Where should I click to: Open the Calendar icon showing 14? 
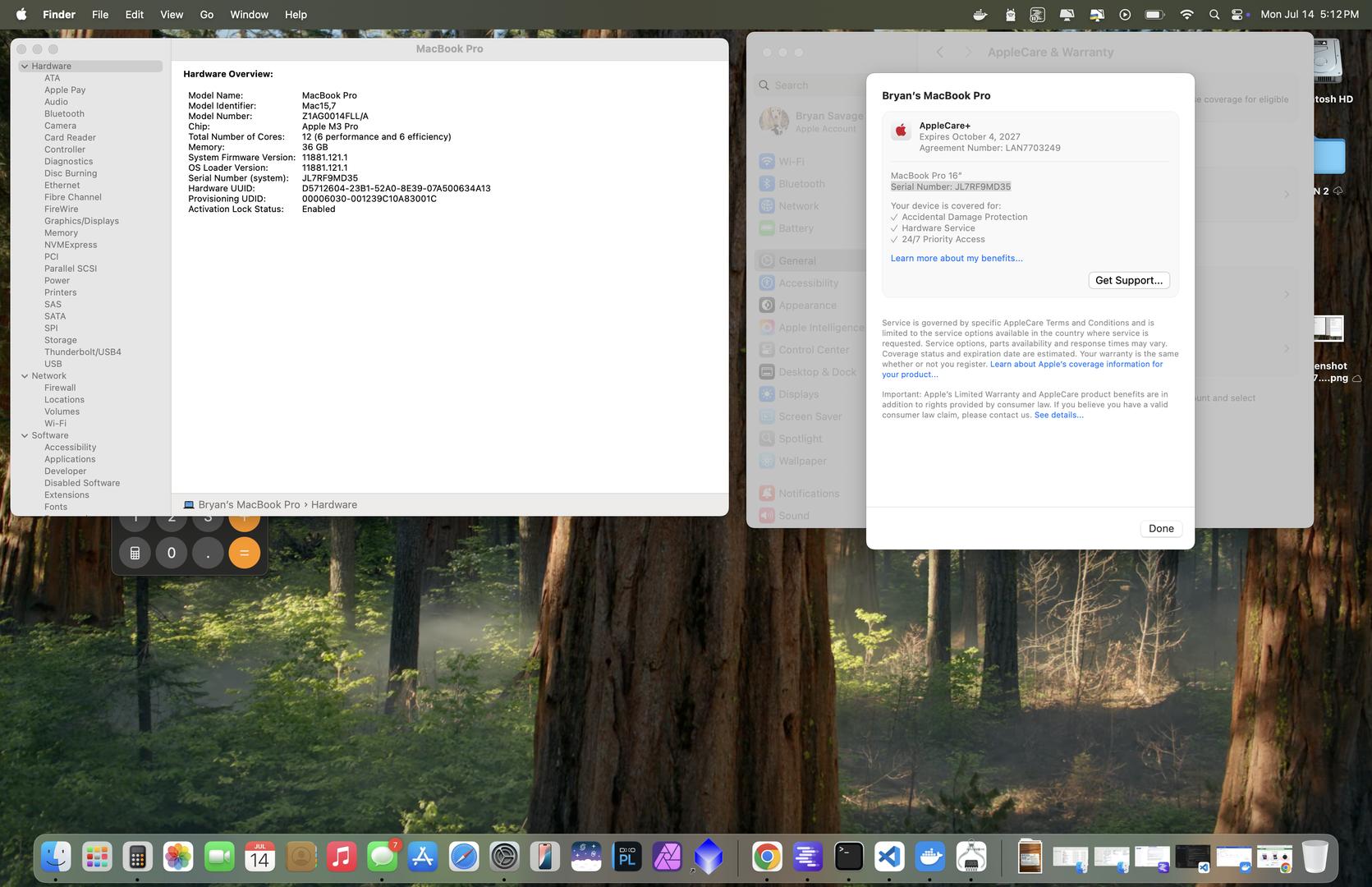pos(259,857)
